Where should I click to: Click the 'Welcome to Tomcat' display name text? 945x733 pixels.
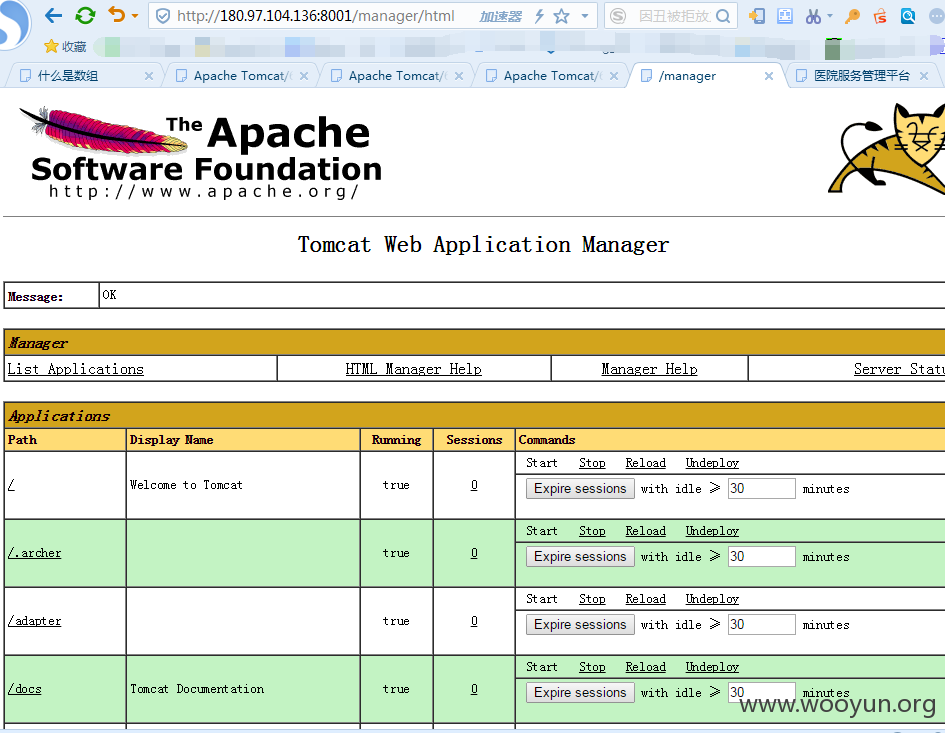click(x=186, y=485)
